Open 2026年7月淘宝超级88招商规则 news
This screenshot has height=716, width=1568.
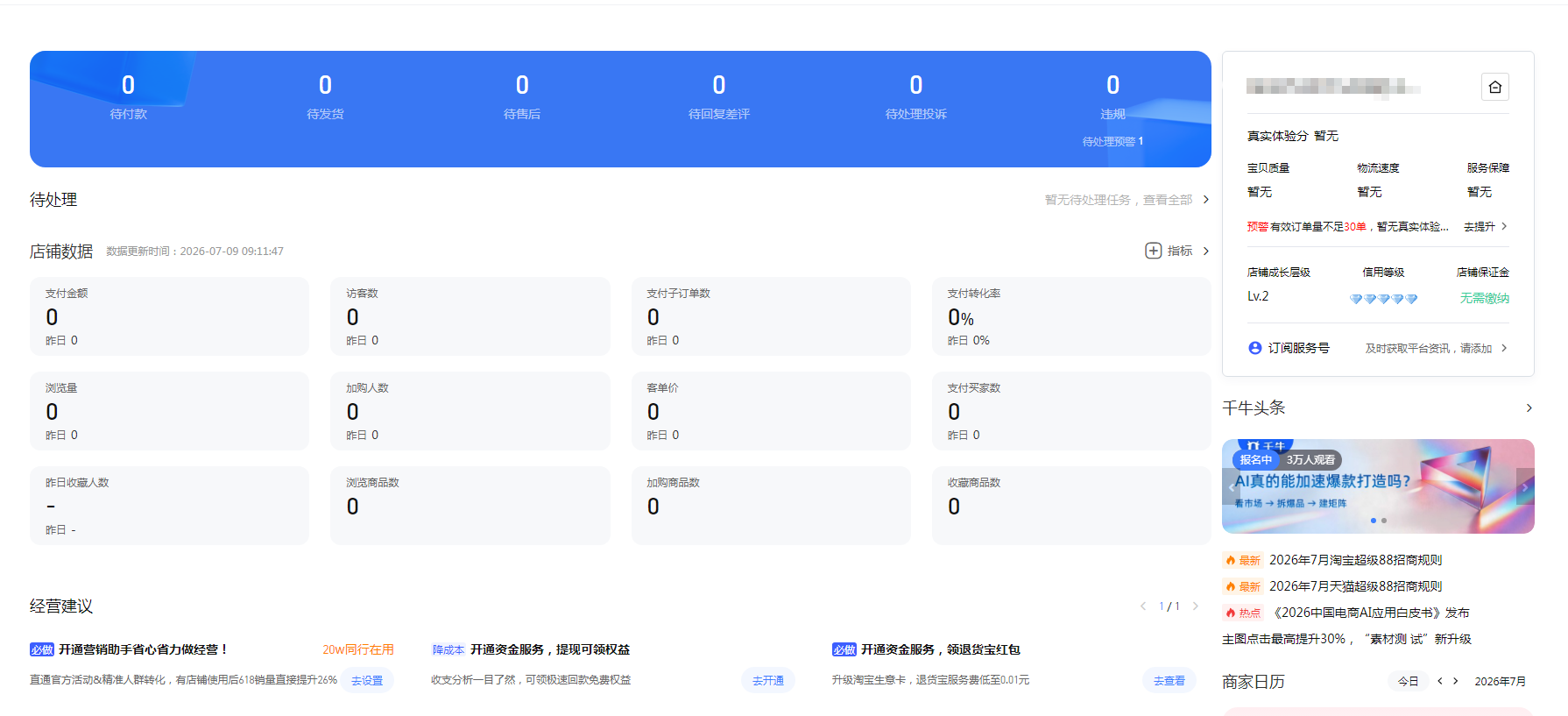(1355, 560)
